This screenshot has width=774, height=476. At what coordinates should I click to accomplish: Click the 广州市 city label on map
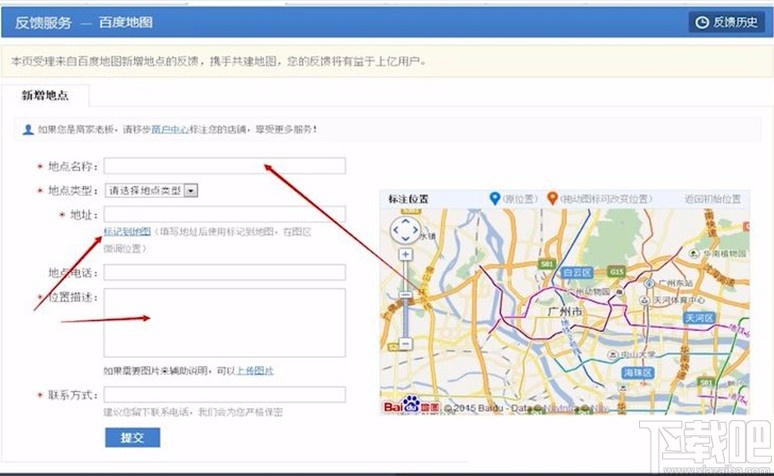tap(565, 312)
